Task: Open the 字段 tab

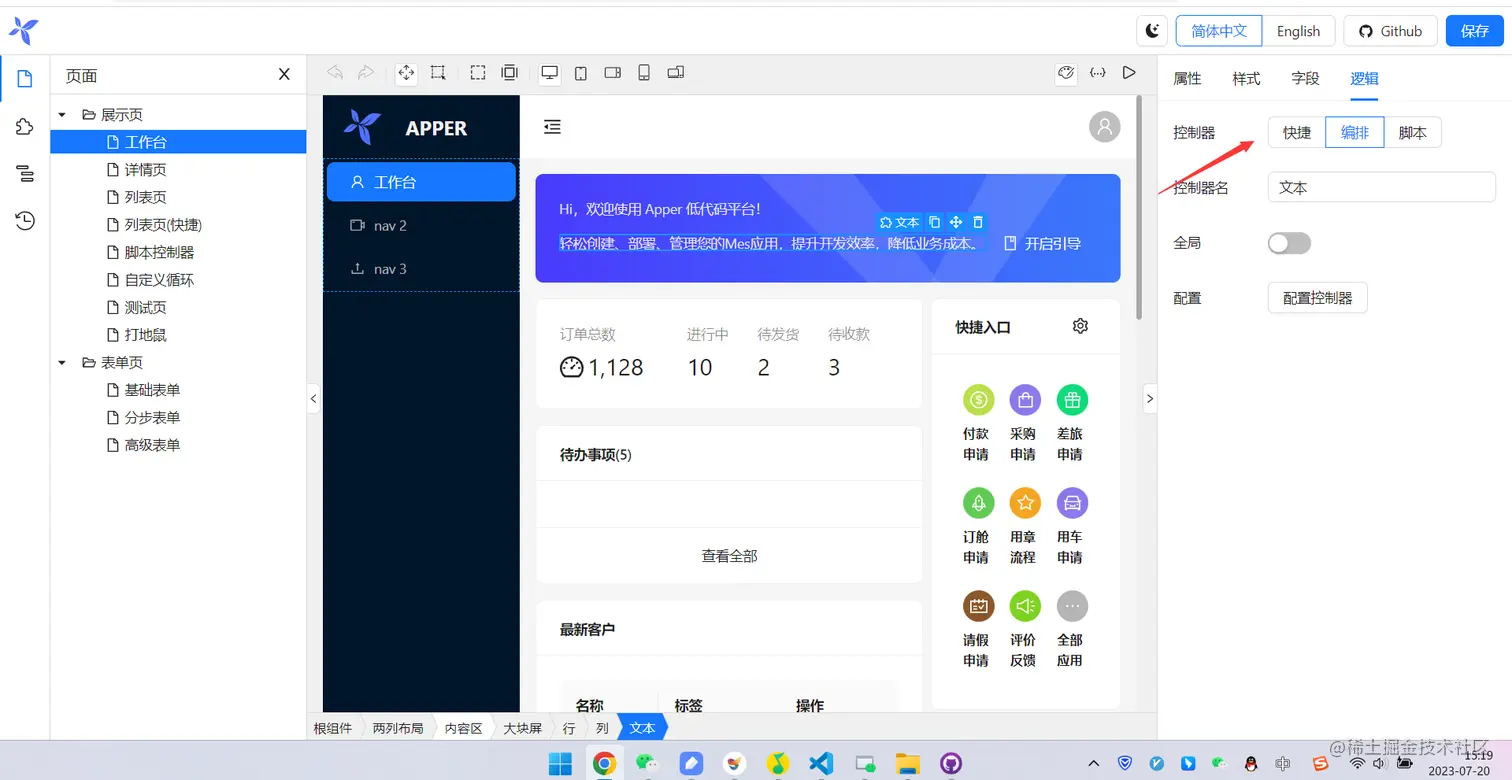Action: coord(1305,78)
